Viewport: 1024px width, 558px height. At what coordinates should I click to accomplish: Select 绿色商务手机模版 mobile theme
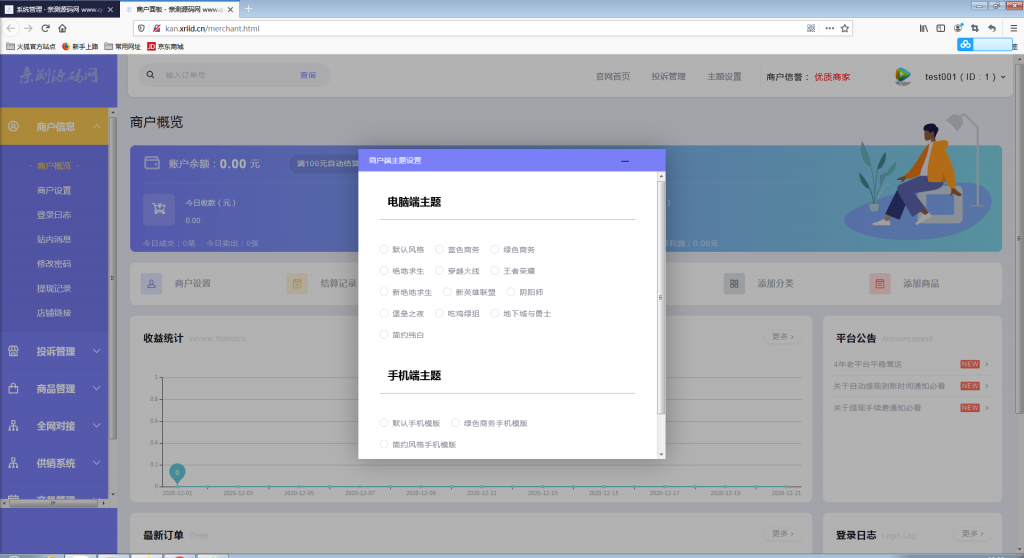456,423
